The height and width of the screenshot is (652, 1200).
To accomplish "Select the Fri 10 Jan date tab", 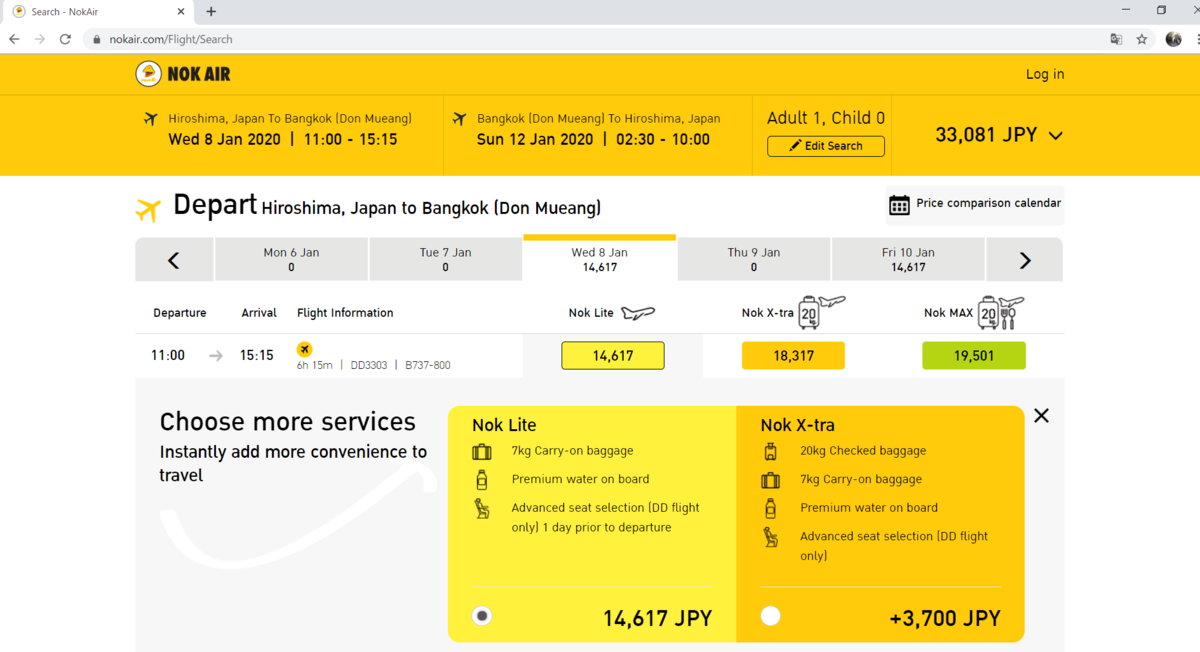I will click(908, 260).
